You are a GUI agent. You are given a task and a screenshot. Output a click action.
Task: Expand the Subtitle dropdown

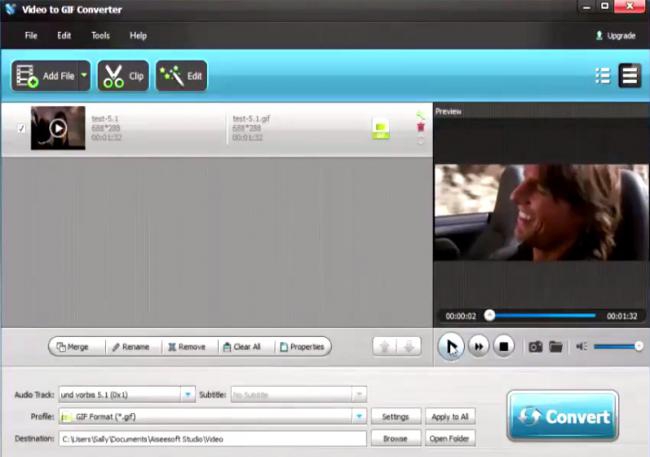pos(359,394)
